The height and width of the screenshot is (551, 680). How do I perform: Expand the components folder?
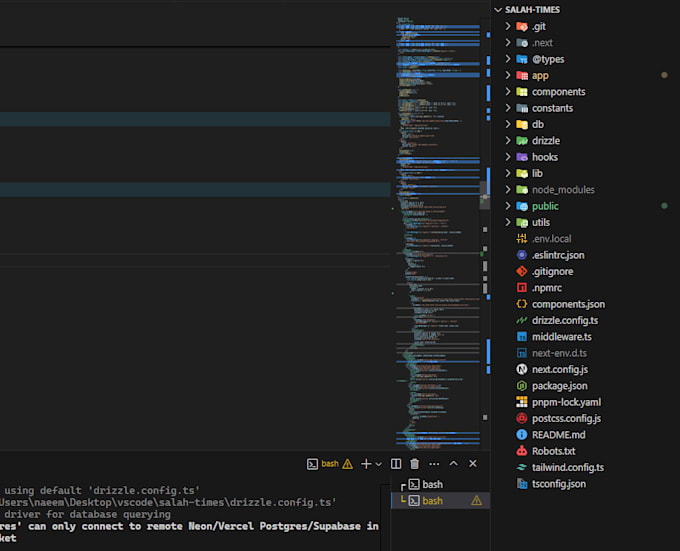(509, 92)
